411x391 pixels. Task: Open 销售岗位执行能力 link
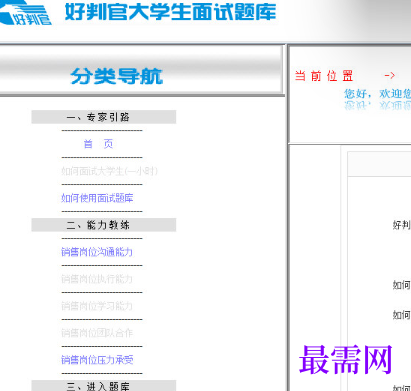click(97, 279)
